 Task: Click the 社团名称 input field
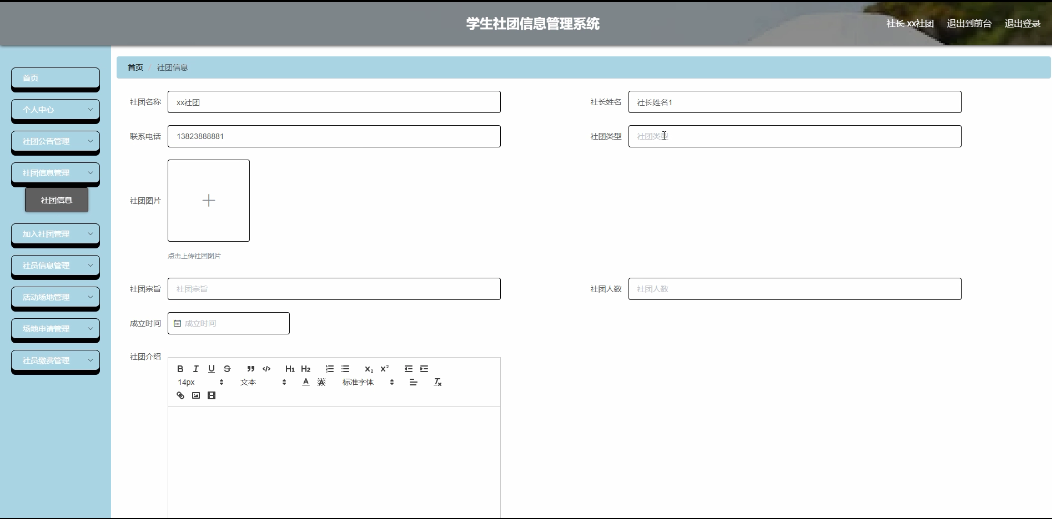pos(334,103)
